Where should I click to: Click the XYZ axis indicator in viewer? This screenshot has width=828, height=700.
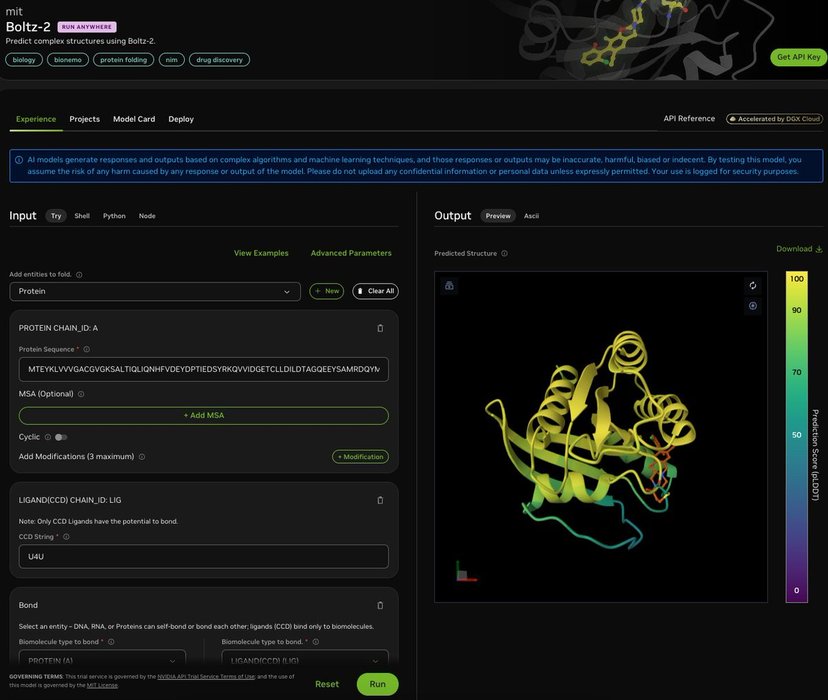pyautogui.click(x=466, y=572)
